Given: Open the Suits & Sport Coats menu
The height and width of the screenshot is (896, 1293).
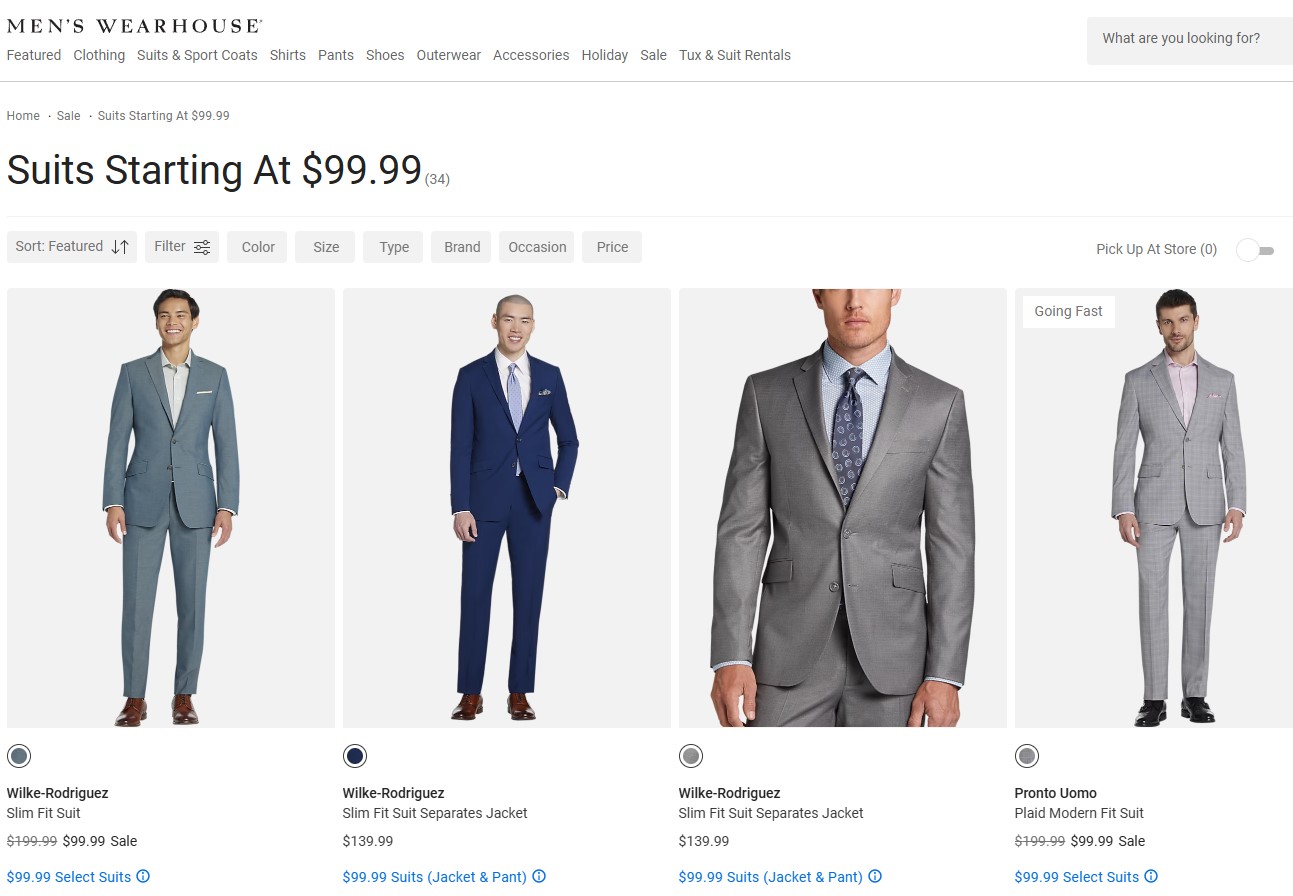Looking at the screenshot, I should tap(197, 55).
